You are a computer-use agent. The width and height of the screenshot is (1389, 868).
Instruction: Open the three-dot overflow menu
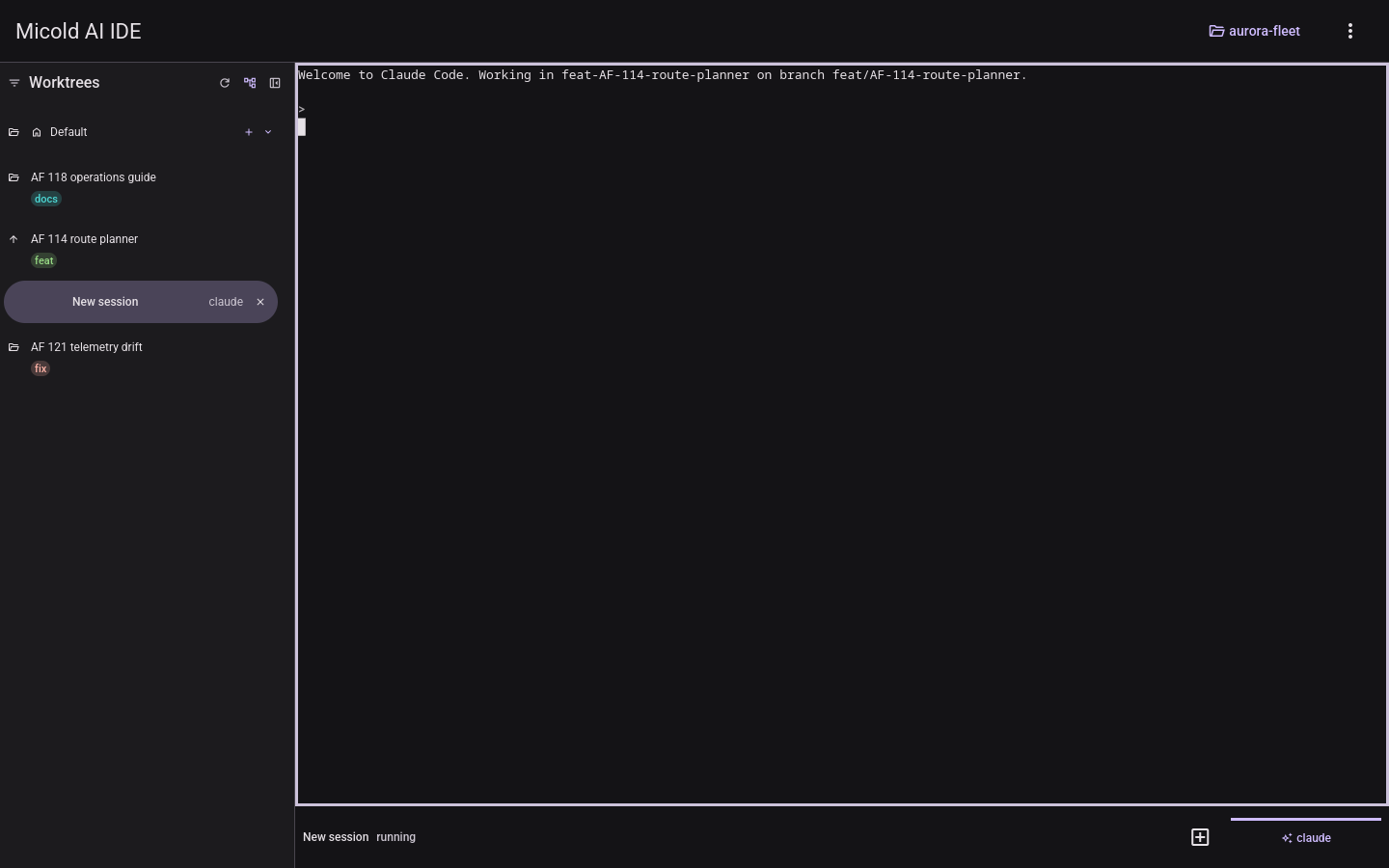(x=1350, y=31)
